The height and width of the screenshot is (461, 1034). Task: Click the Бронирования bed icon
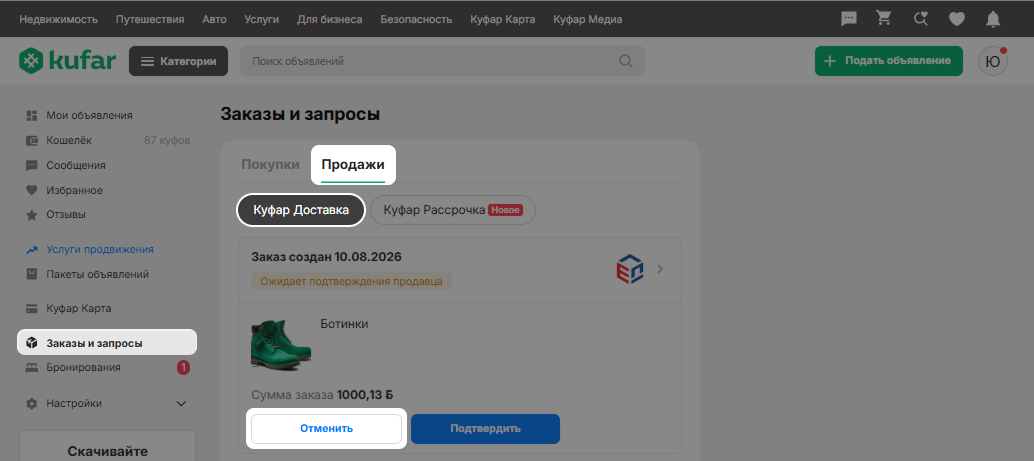31,368
